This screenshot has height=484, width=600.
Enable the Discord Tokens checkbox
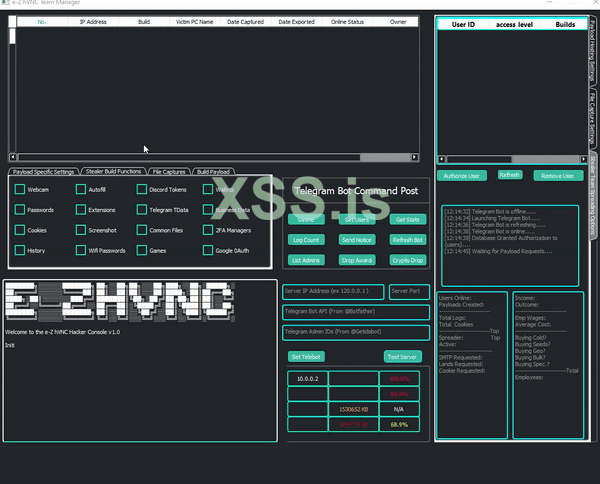click(142, 189)
